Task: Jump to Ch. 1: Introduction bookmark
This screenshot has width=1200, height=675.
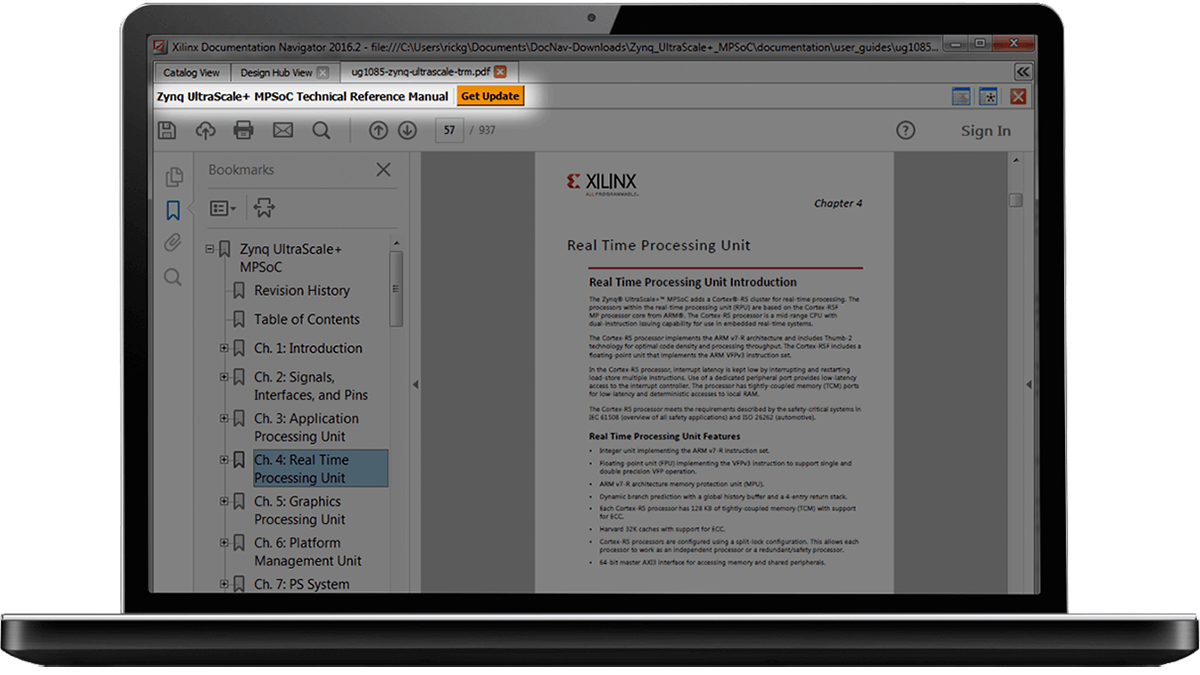Action: click(308, 348)
